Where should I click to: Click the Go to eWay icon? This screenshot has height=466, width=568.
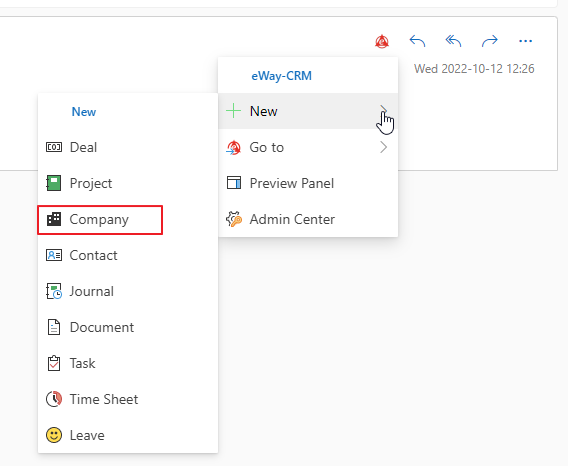pyautogui.click(x=233, y=147)
